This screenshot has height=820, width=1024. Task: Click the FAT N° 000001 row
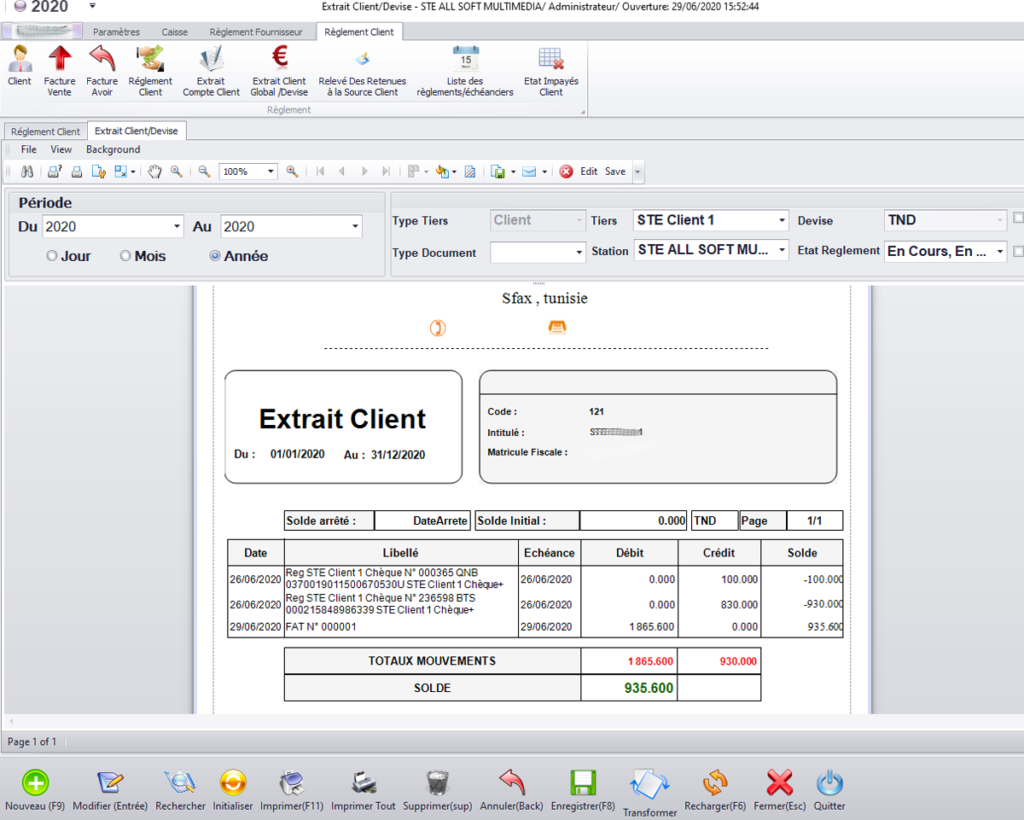click(x=535, y=627)
